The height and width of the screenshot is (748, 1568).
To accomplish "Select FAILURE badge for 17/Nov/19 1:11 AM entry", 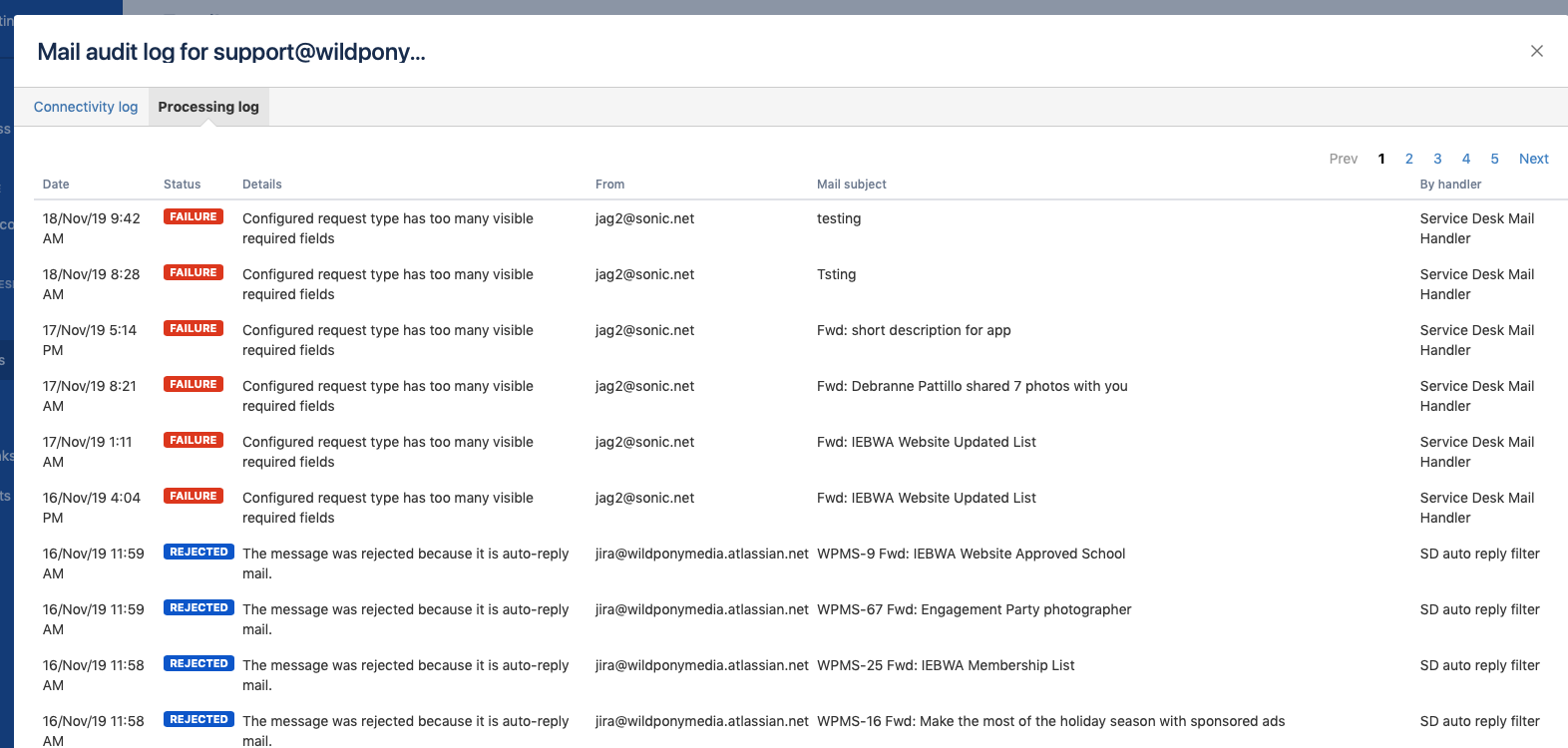I will click(x=194, y=440).
